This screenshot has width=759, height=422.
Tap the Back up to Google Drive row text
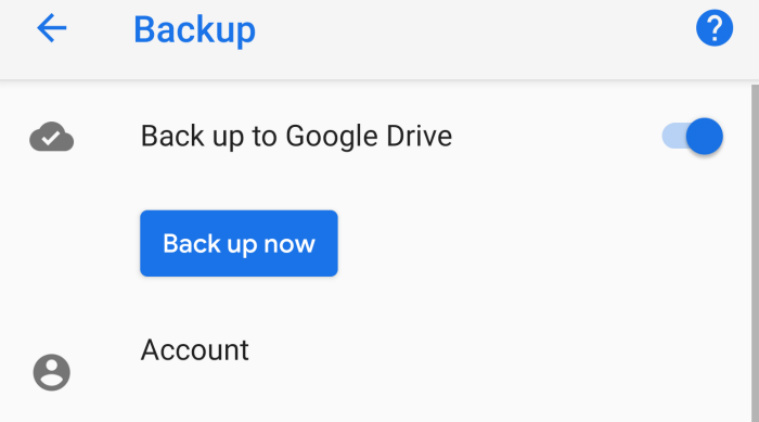pos(296,136)
